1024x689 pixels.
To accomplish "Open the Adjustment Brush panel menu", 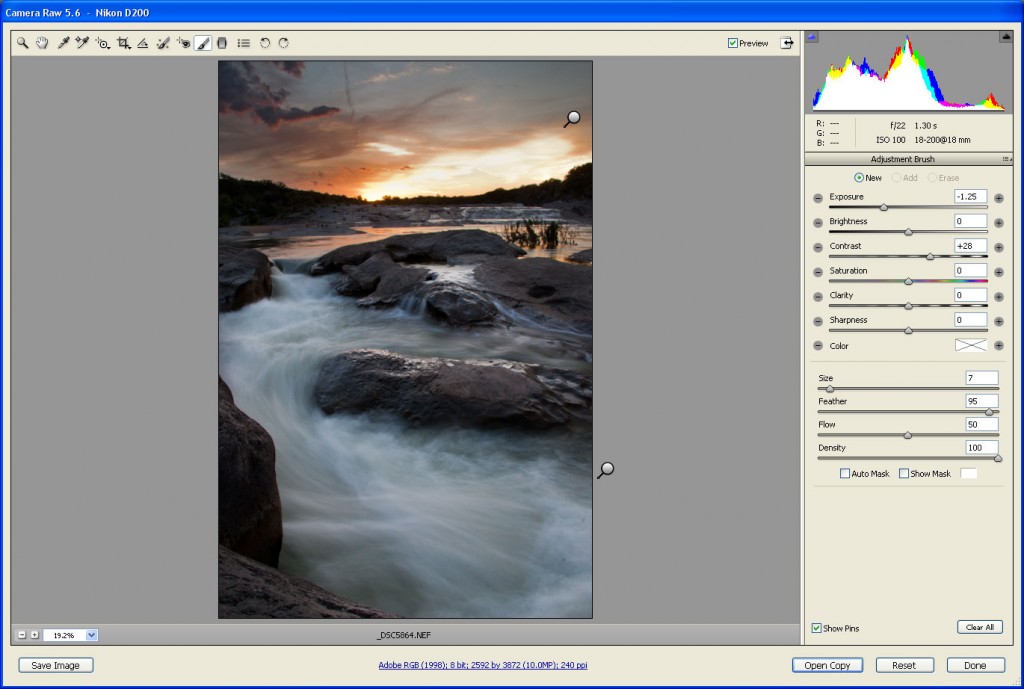I will [1006, 160].
